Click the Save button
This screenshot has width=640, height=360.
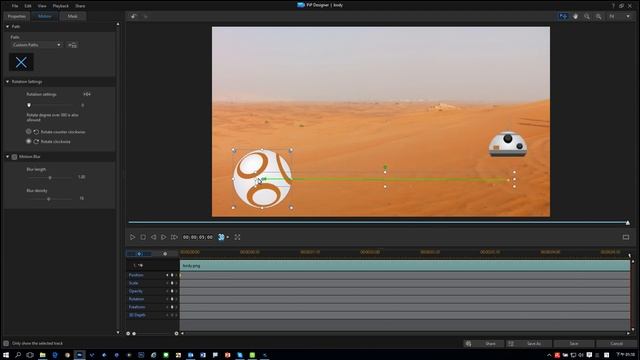pos(574,344)
